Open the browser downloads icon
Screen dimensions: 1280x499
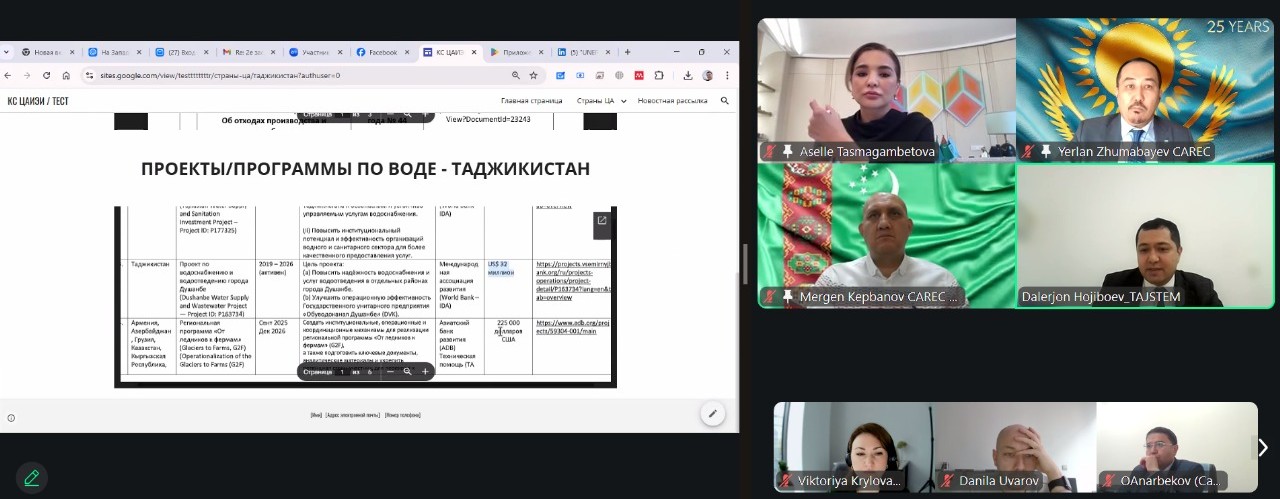click(x=688, y=75)
